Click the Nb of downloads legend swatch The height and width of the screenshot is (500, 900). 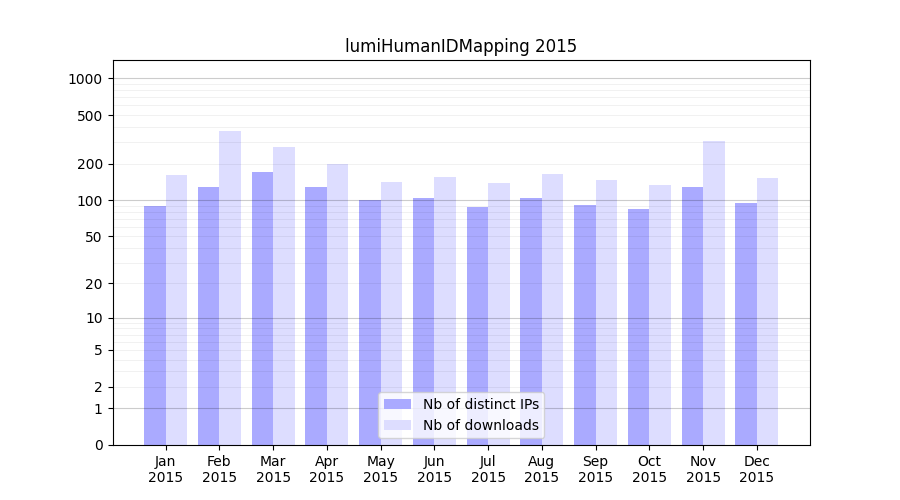[397, 425]
